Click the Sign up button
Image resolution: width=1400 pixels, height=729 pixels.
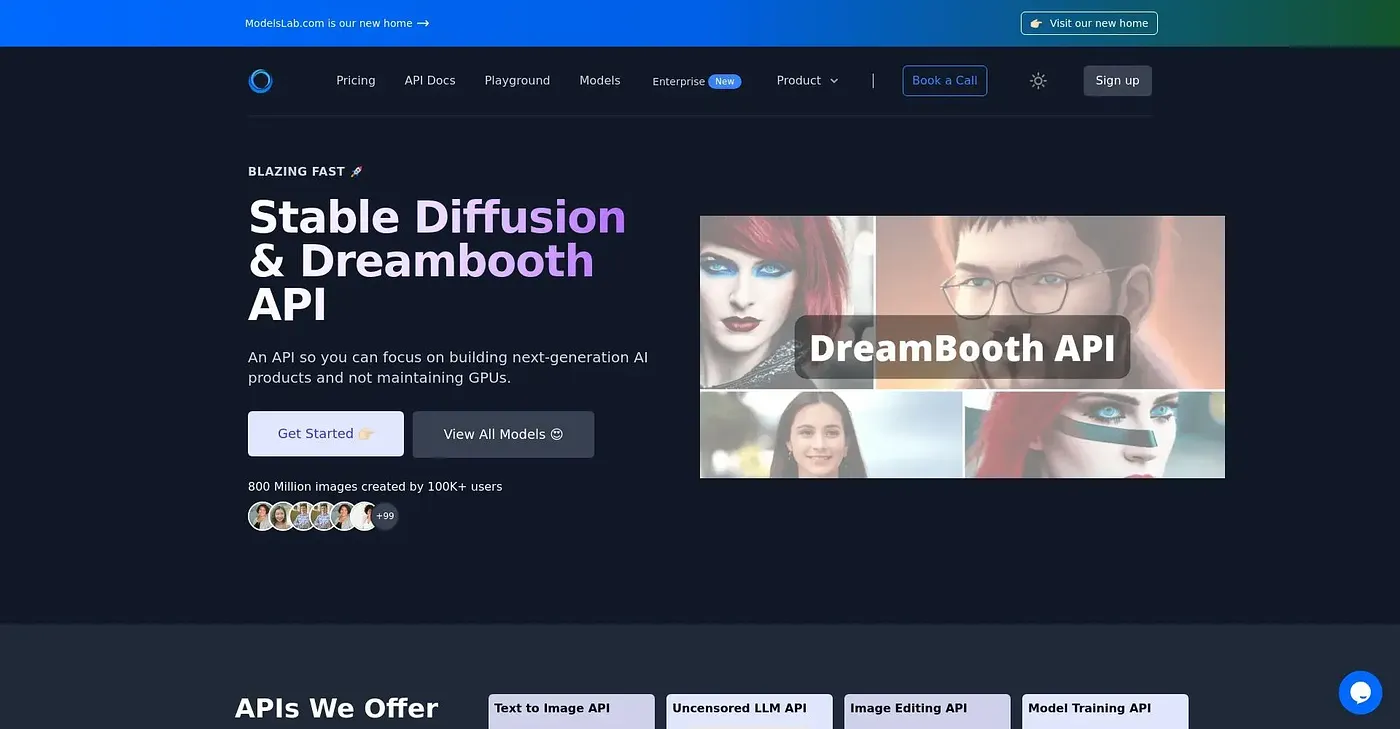coord(1117,81)
